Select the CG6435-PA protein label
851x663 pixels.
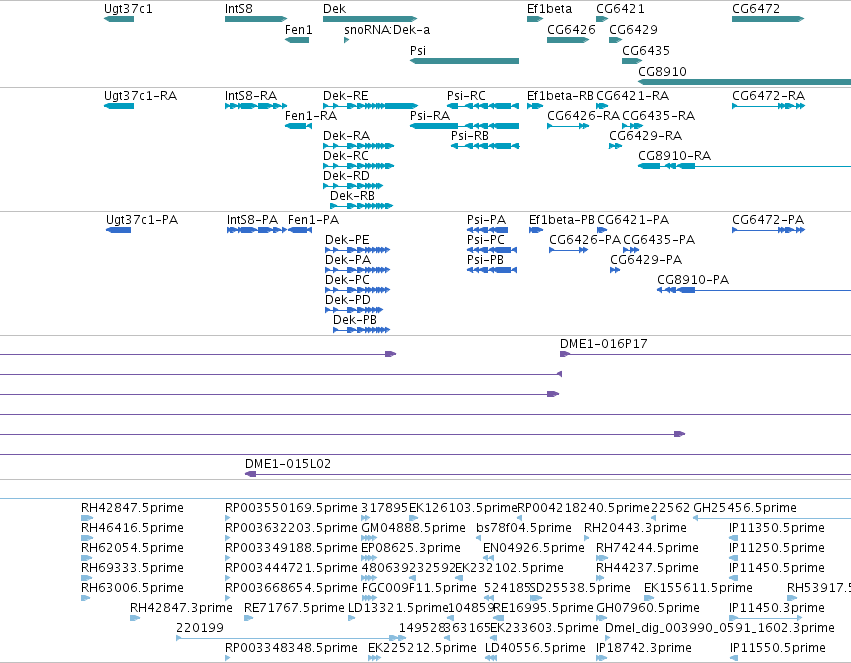pos(659,240)
